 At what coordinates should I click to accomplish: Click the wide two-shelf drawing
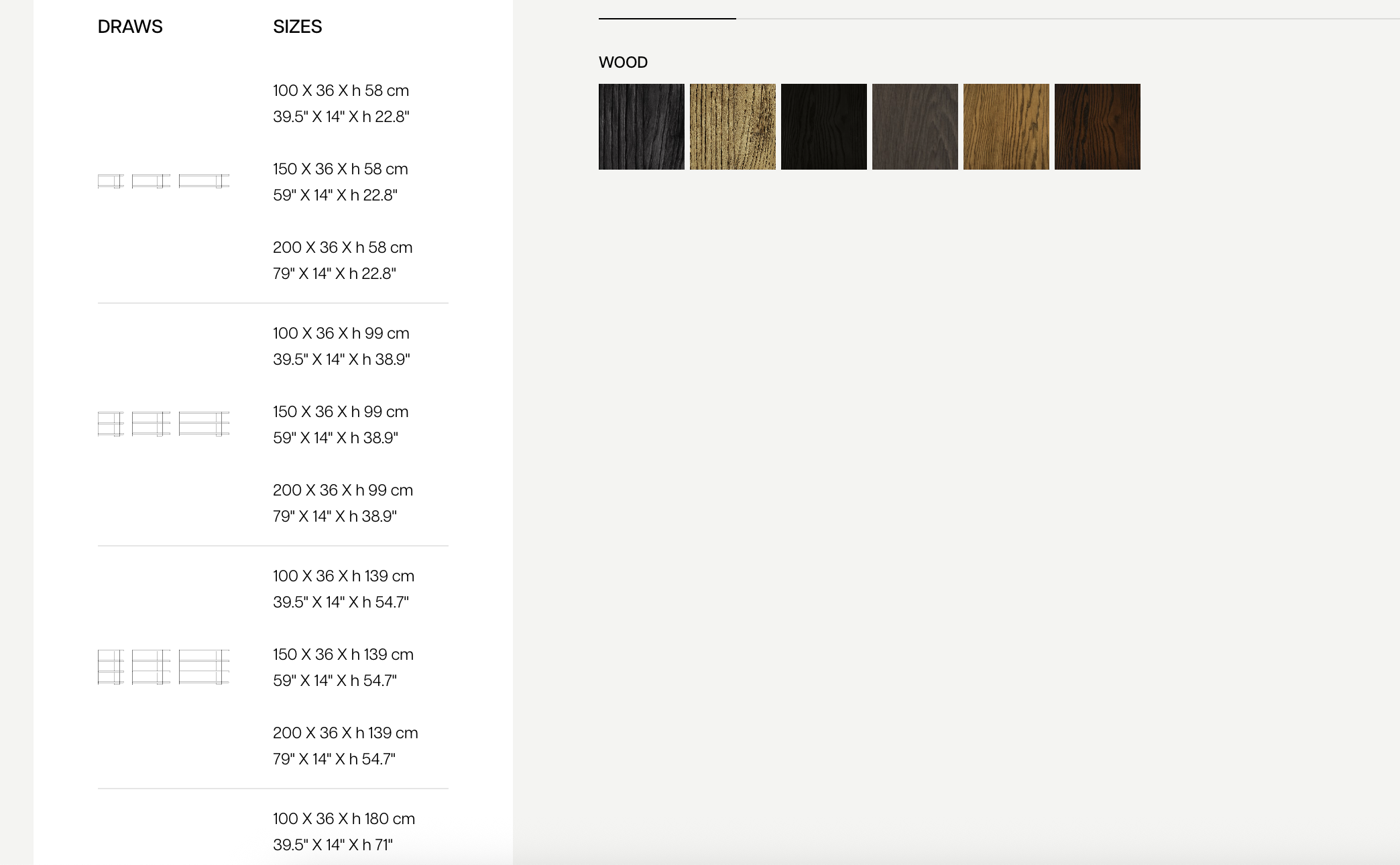pos(204,424)
